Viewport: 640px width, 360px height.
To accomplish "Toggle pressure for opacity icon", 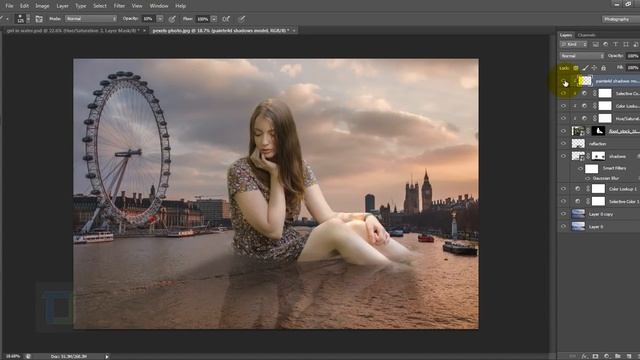I will pos(172,19).
